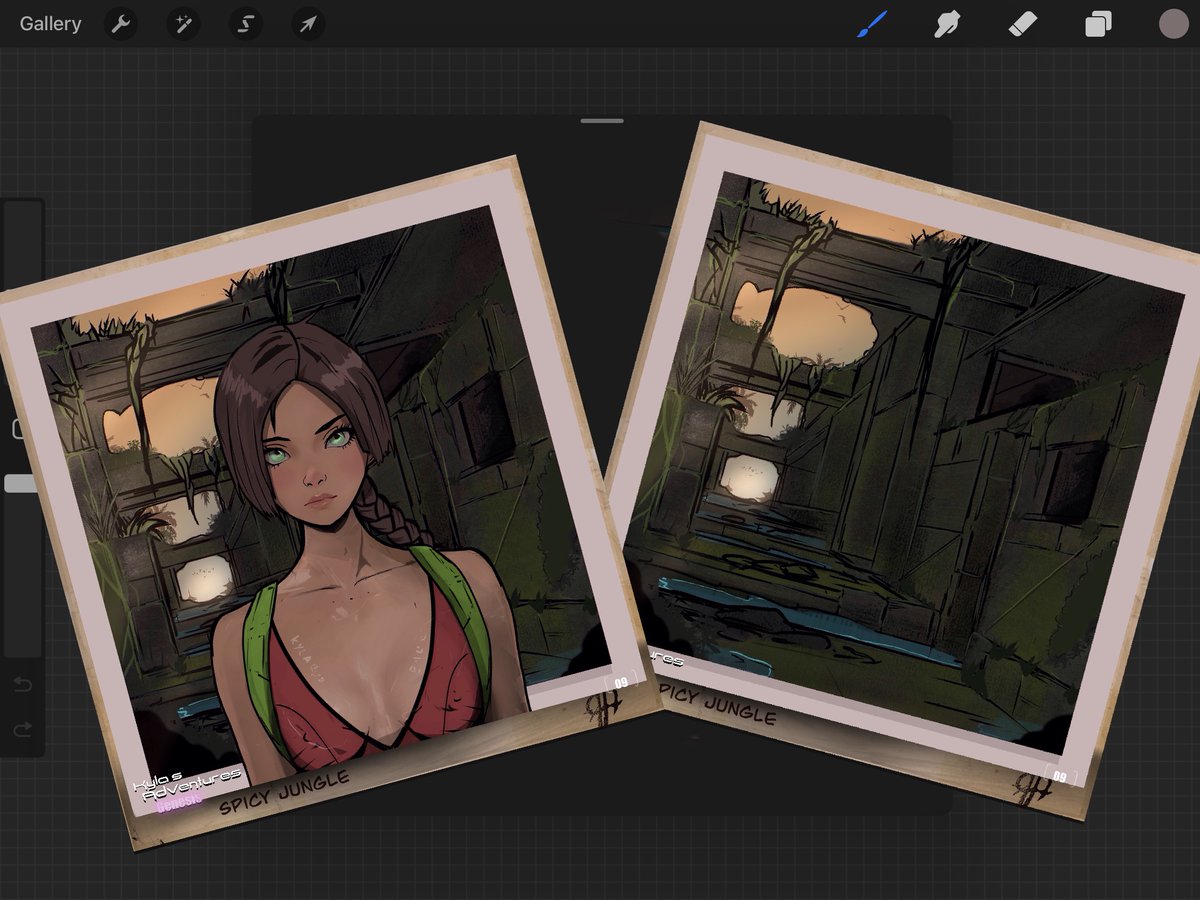Select the Eraser tool
Viewport: 1200px width, 900px height.
click(1023, 23)
